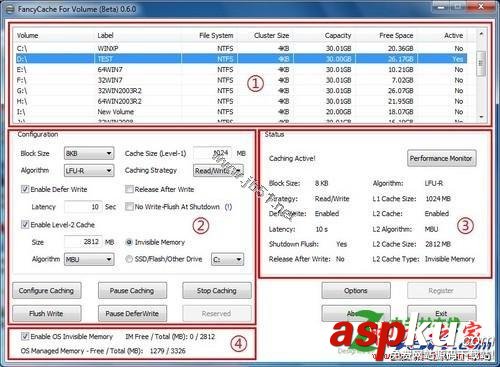Click the OS Managed Memory 1279 / 3326 text

[x=103, y=351]
